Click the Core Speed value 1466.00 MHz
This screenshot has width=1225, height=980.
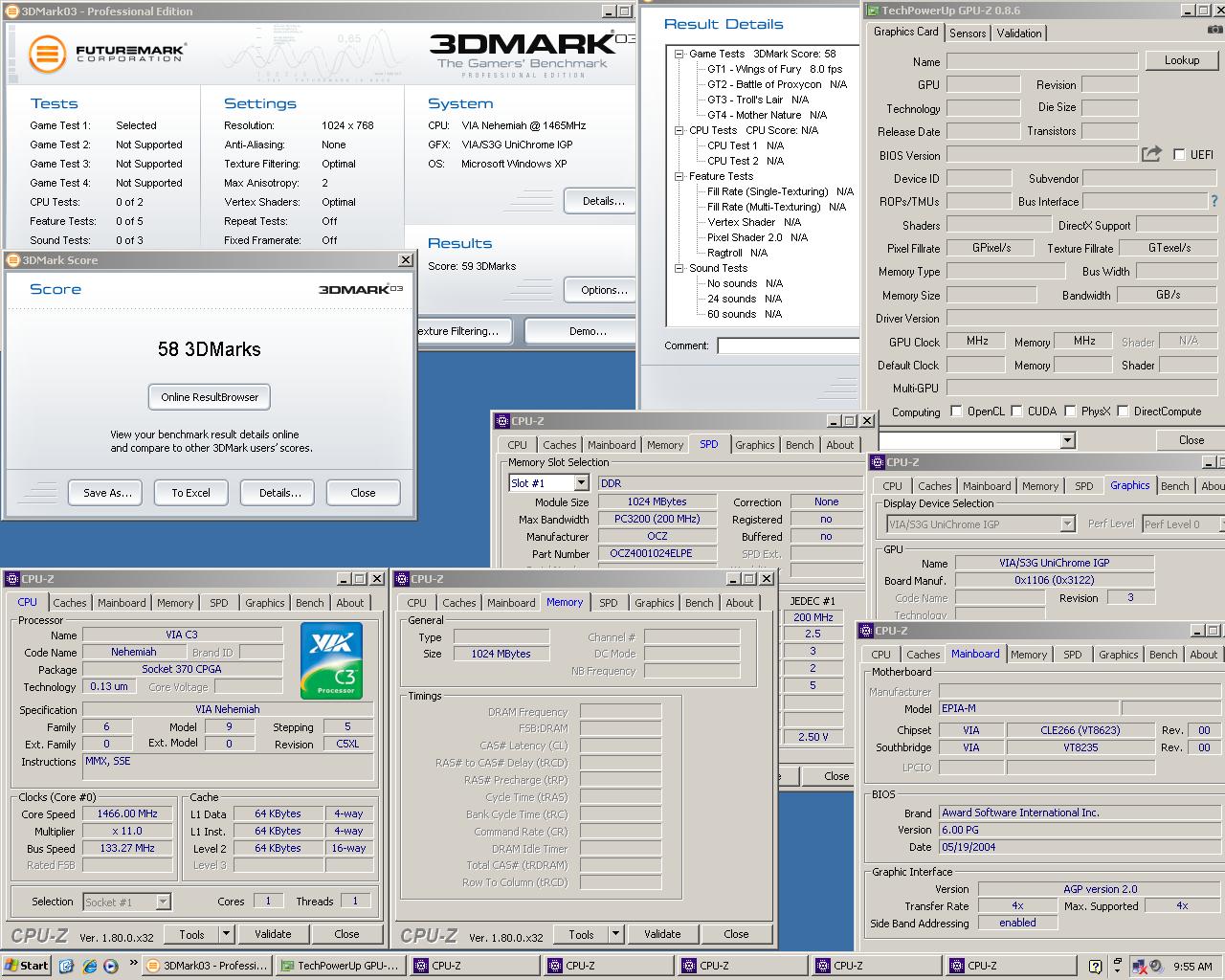click(x=128, y=813)
